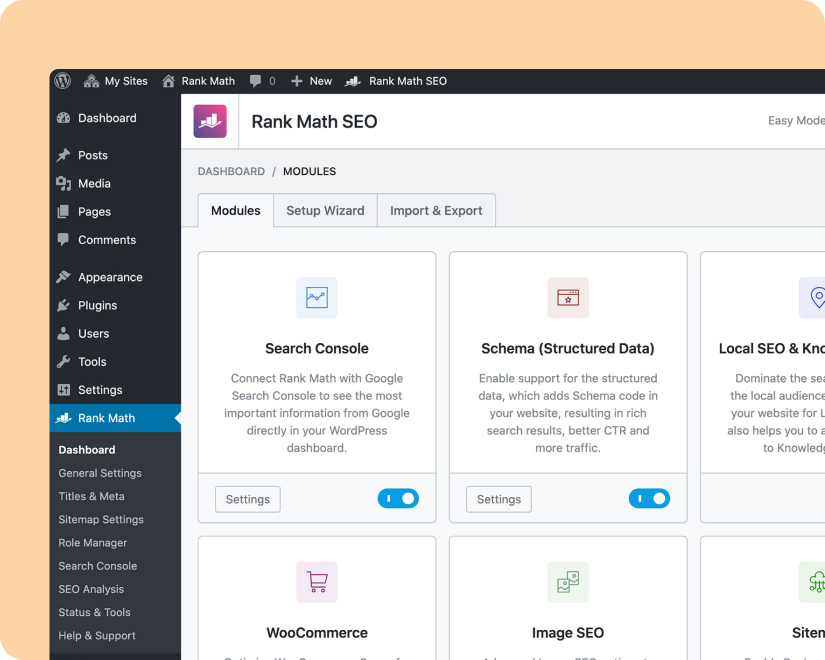Click the MODULES breadcrumb text
Screen dimensions: 825x660
point(309,172)
